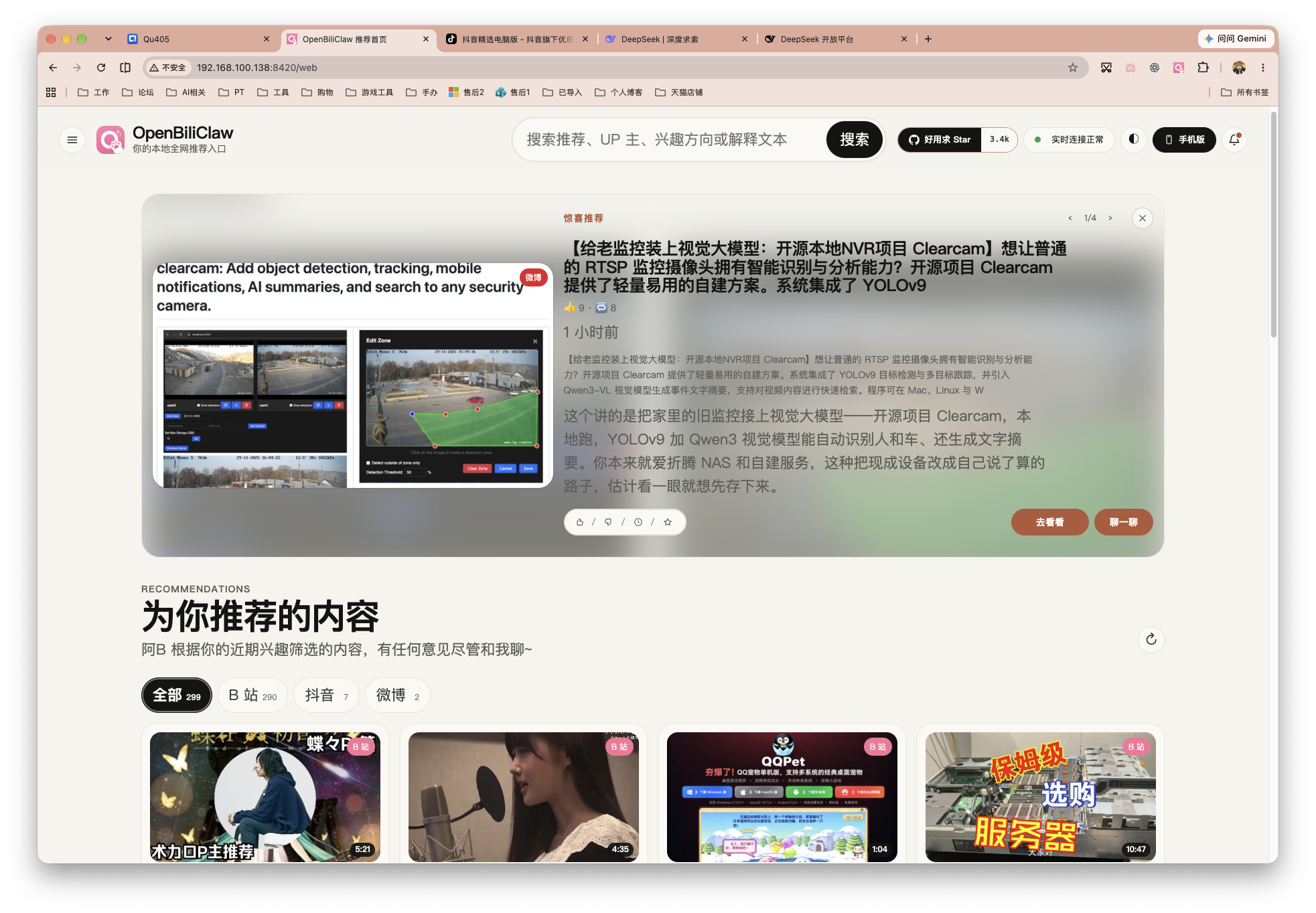1316x913 pixels.
Task: Open the 手机版 mobile version button
Action: click(1184, 140)
